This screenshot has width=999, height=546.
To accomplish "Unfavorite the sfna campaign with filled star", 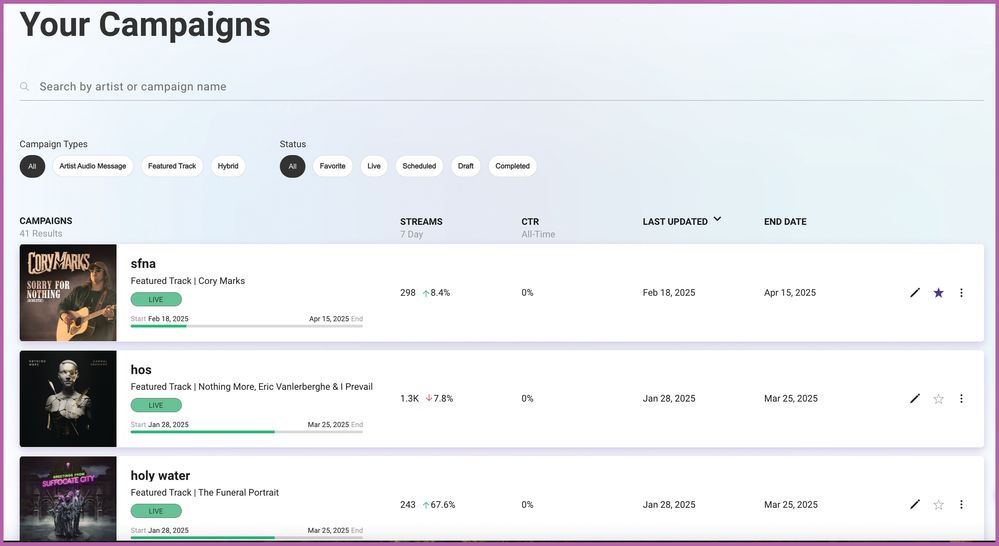I will [938, 293].
